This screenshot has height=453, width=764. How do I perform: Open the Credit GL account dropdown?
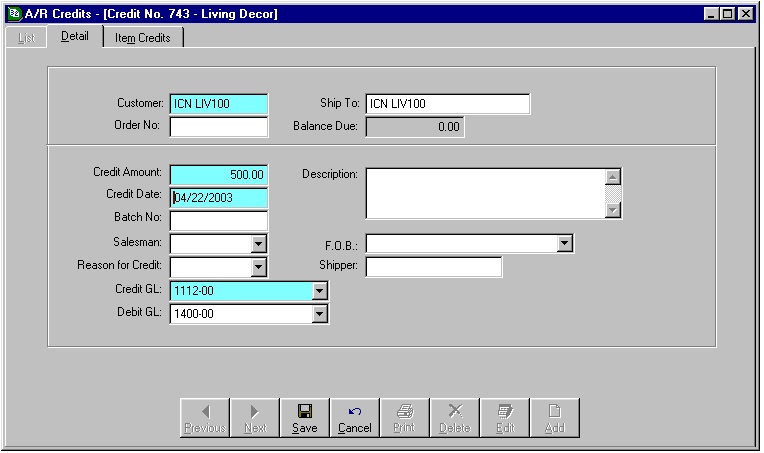319,291
